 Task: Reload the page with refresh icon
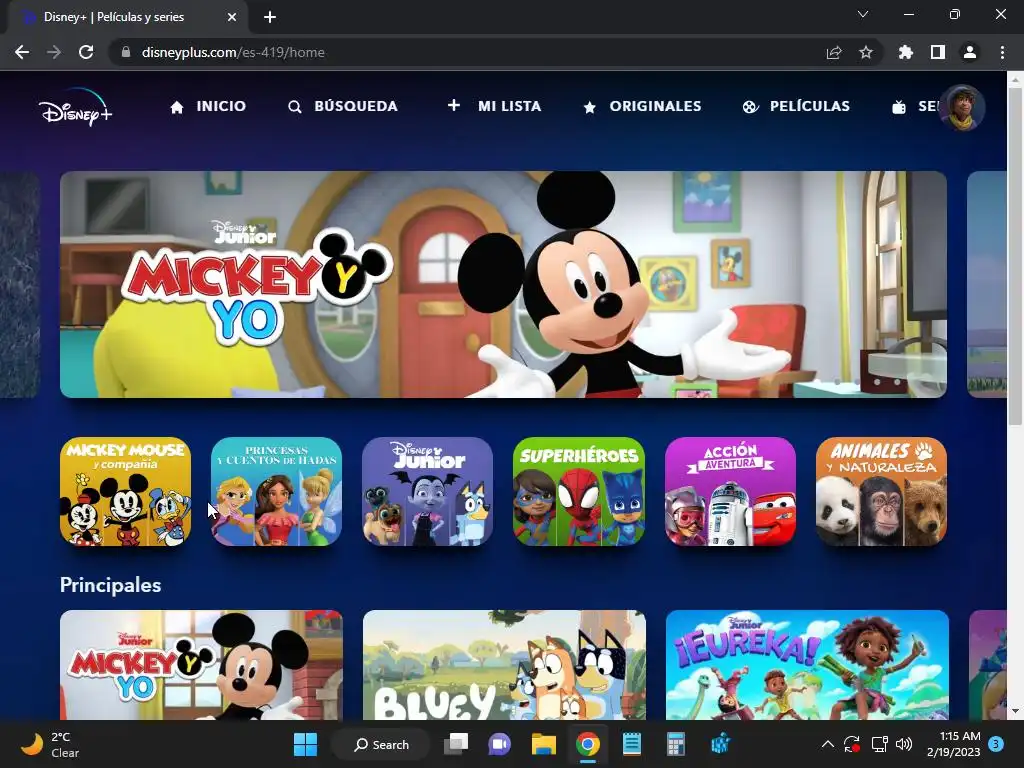point(86,52)
